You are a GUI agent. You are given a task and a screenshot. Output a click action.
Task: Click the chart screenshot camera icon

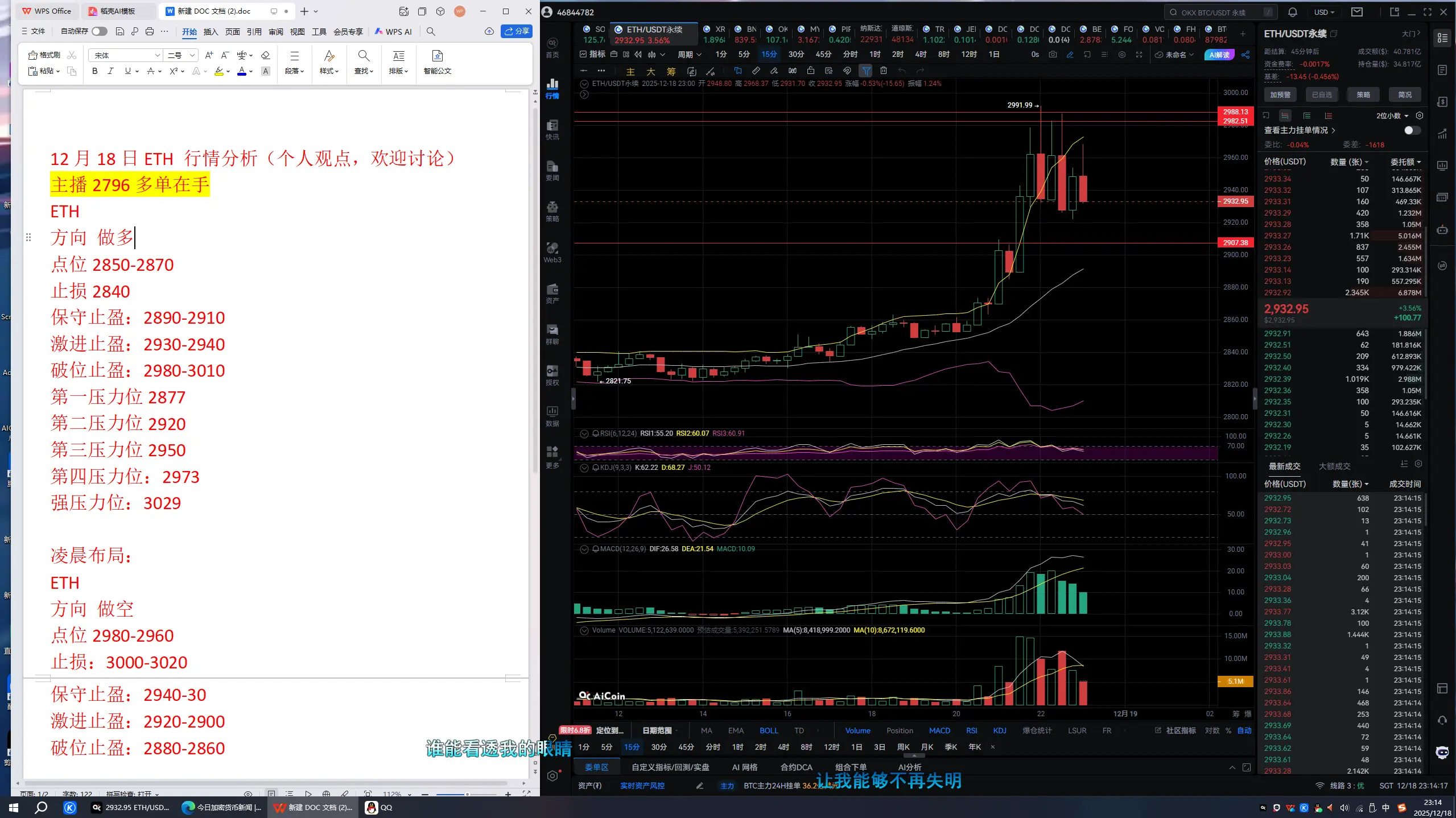1053,55
